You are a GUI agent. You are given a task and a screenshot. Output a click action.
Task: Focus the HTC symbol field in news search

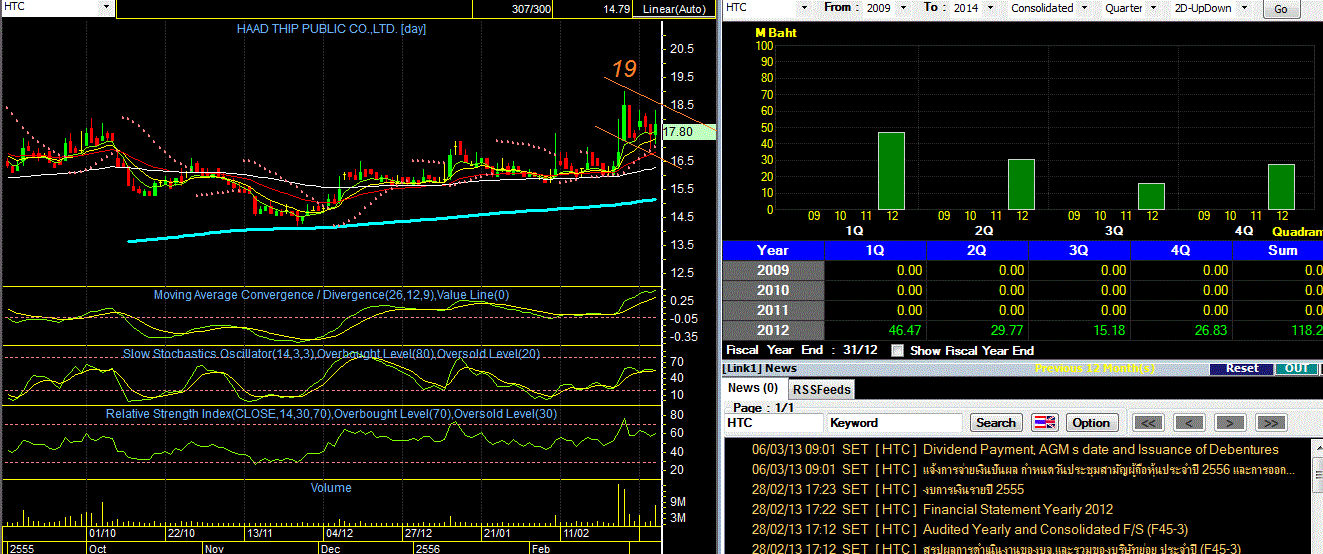[x=773, y=423]
